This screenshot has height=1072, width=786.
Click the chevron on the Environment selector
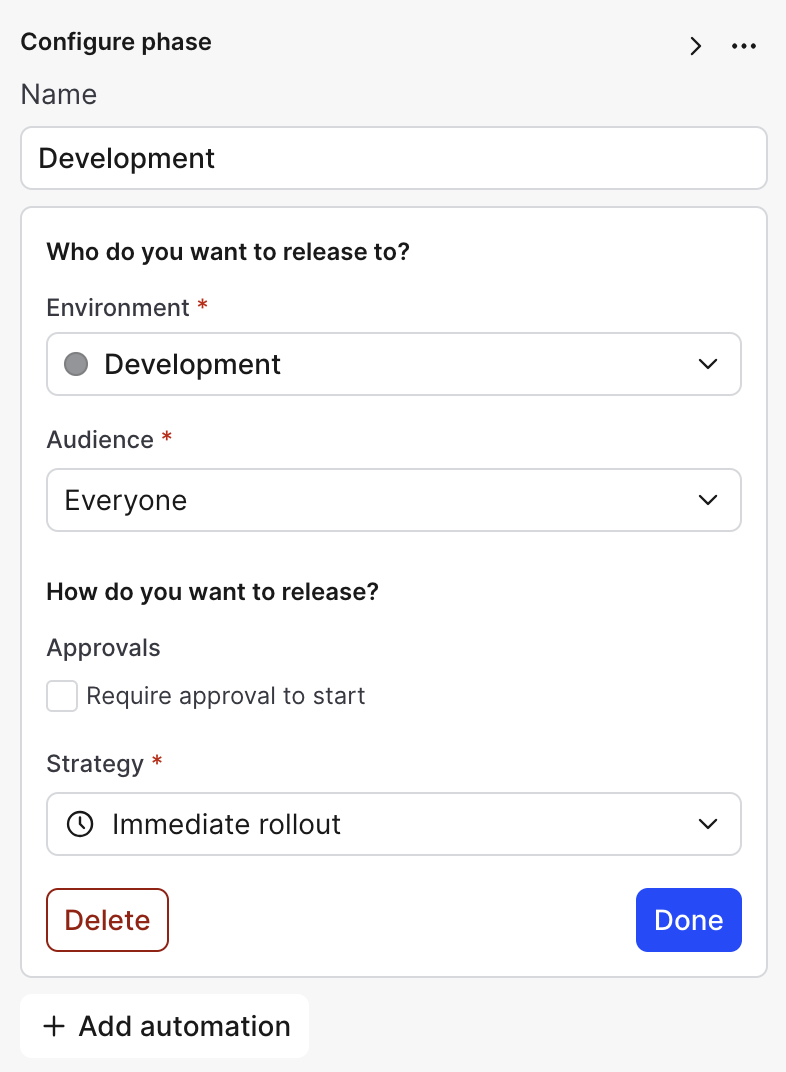(709, 364)
